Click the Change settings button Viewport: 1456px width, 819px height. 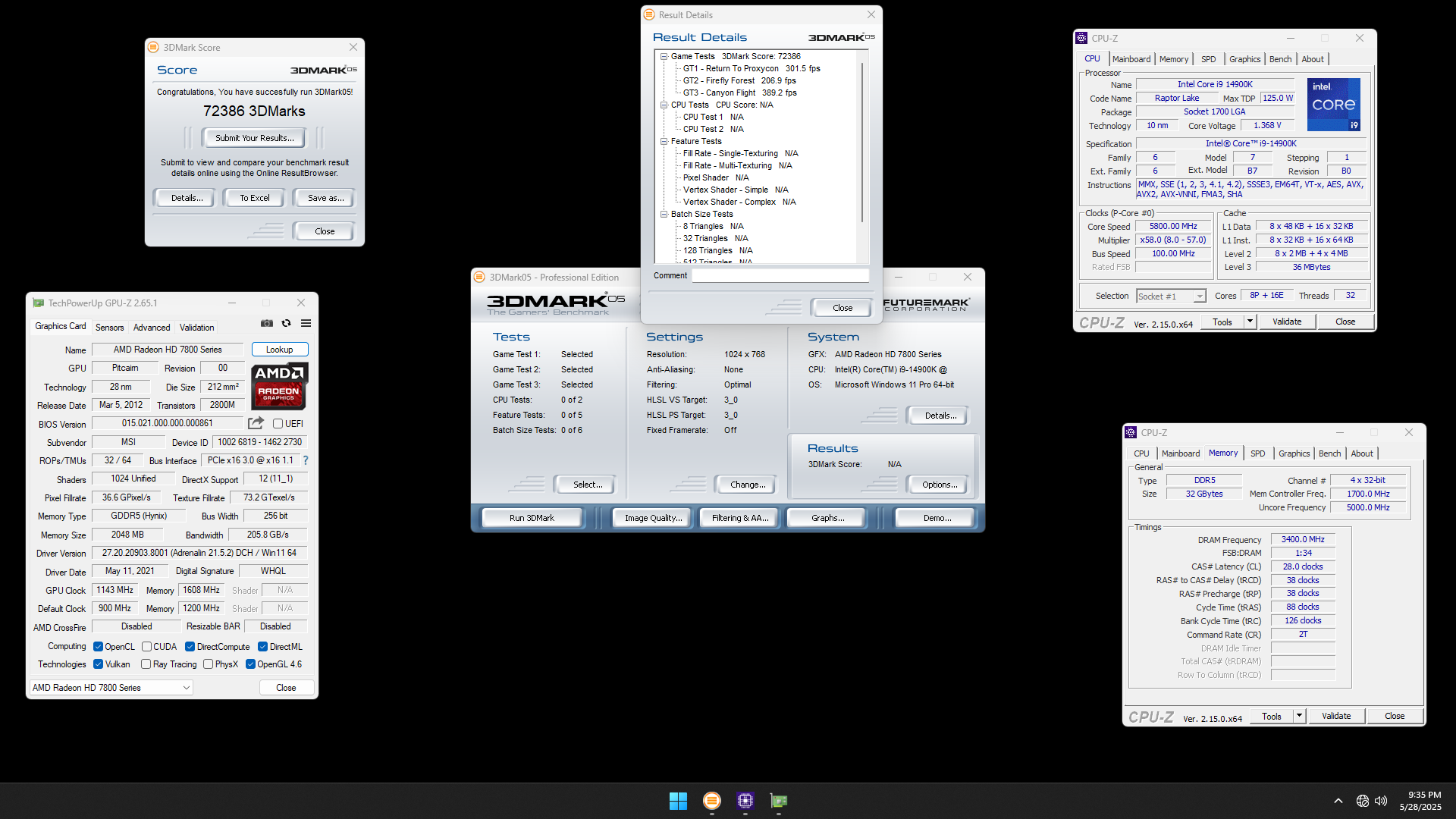(x=748, y=485)
